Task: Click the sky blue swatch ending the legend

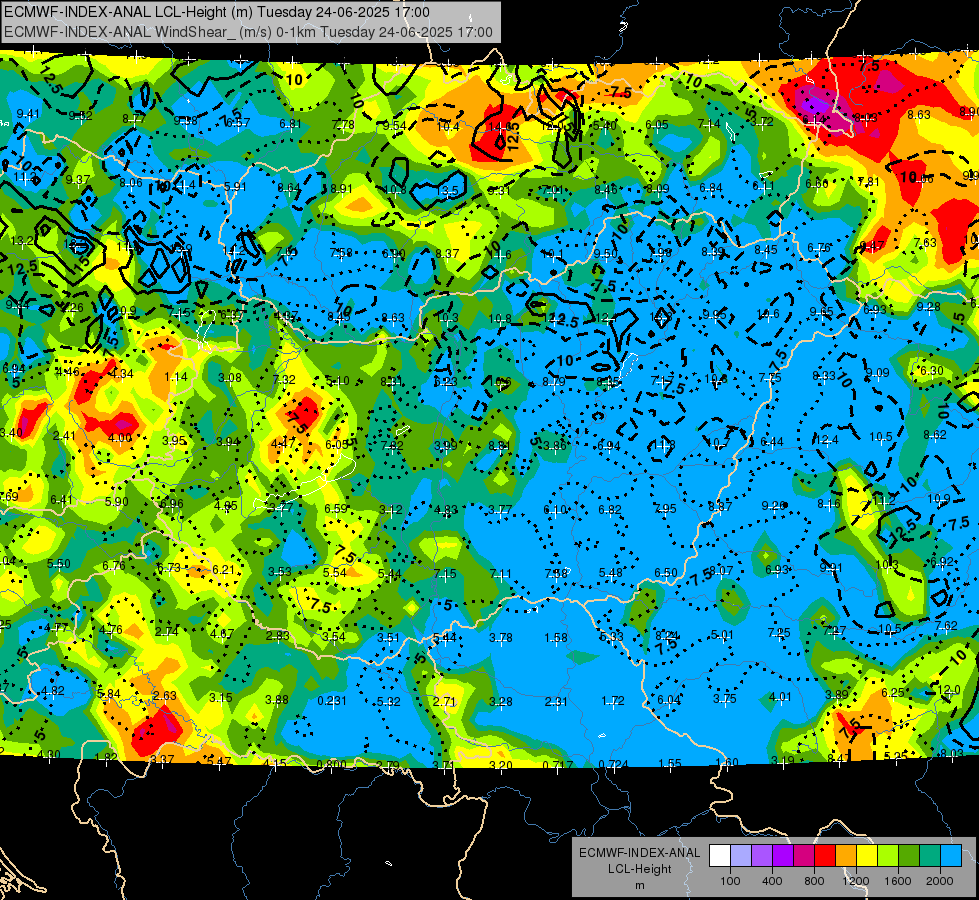Action: 951,856
